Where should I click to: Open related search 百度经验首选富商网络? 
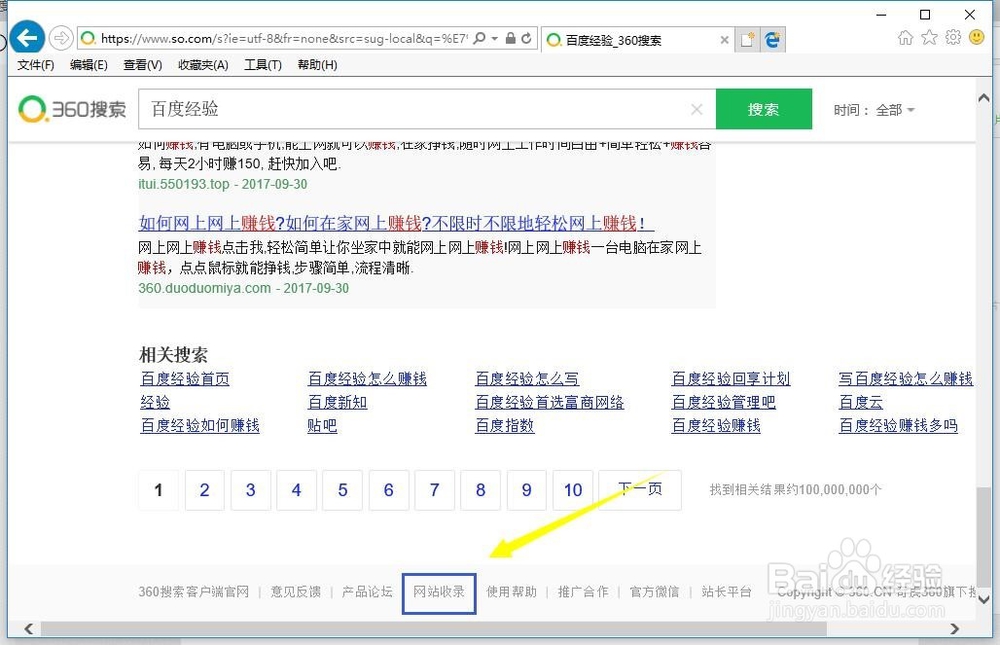[550, 403]
